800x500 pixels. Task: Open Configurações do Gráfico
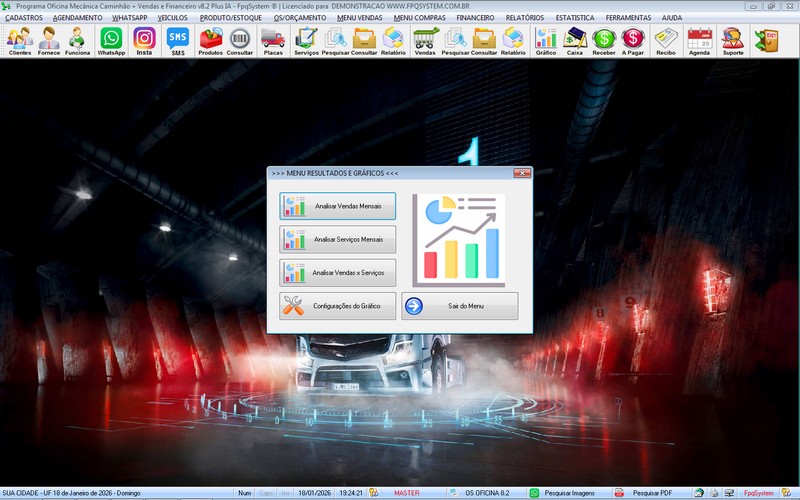point(337,306)
